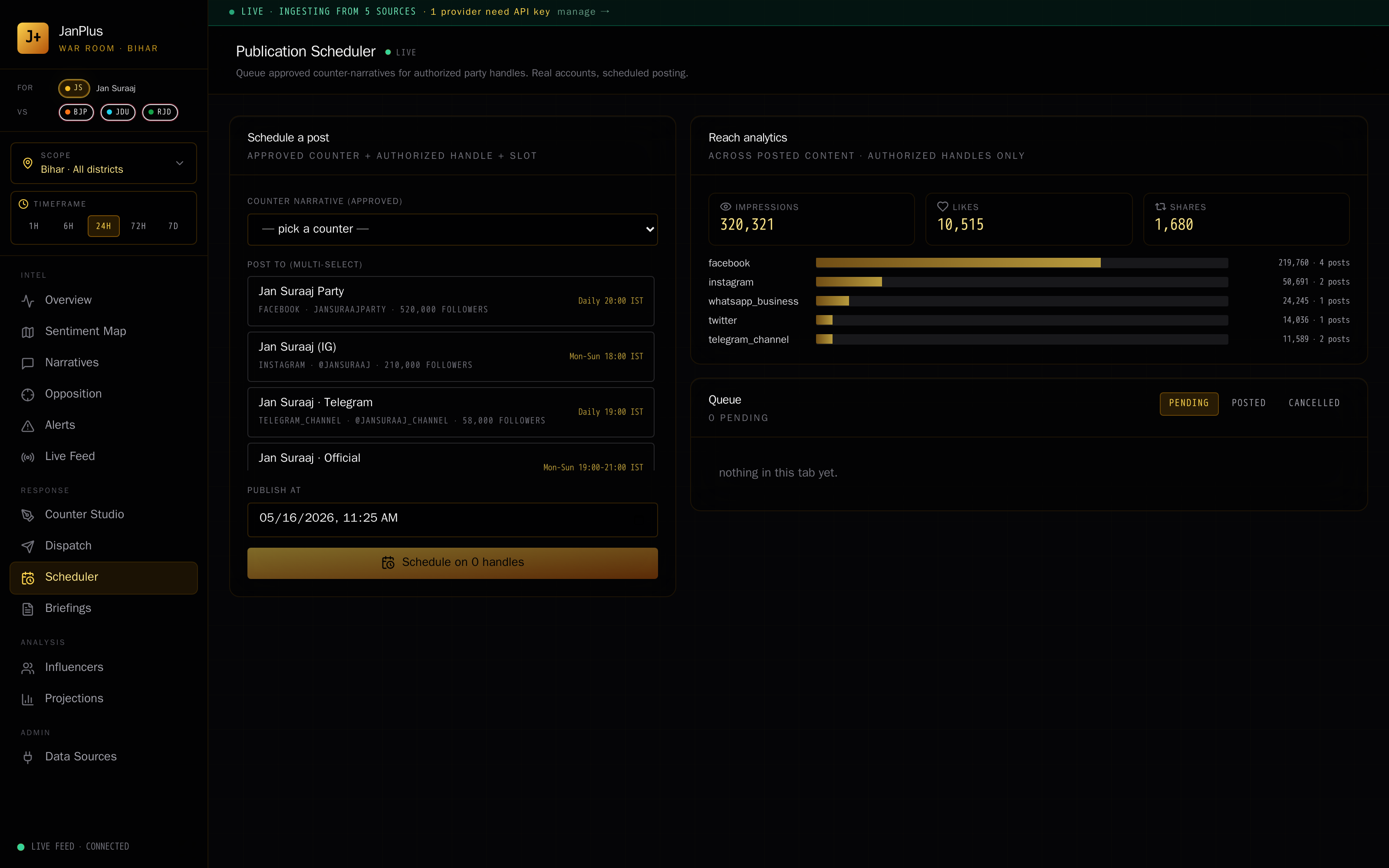Toggle the RJD opposition chip
The height and width of the screenshot is (868, 1389).
tap(160, 112)
